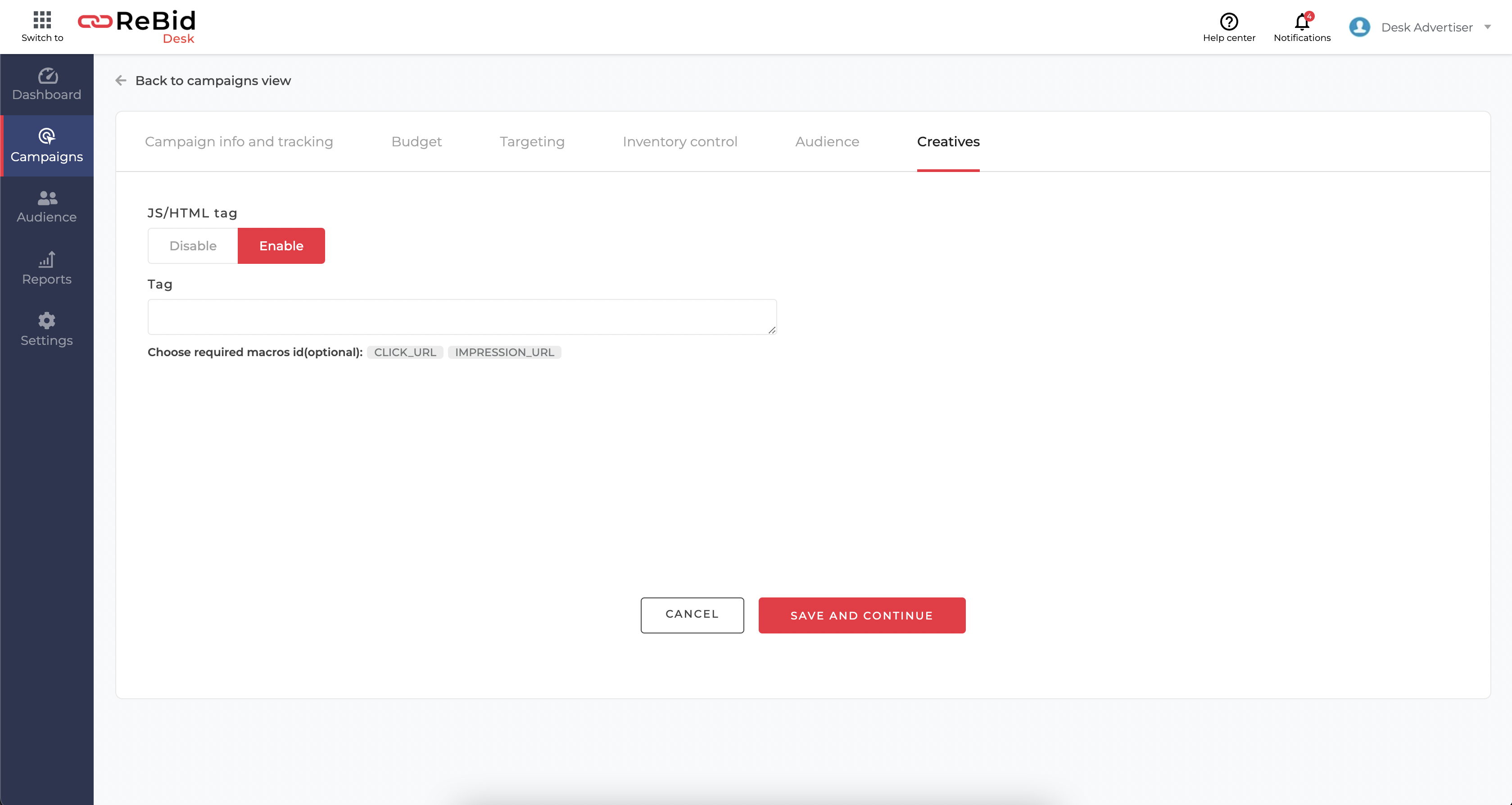Set JS/HTML tag to Disable
The image size is (1512, 805).
click(193, 246)
